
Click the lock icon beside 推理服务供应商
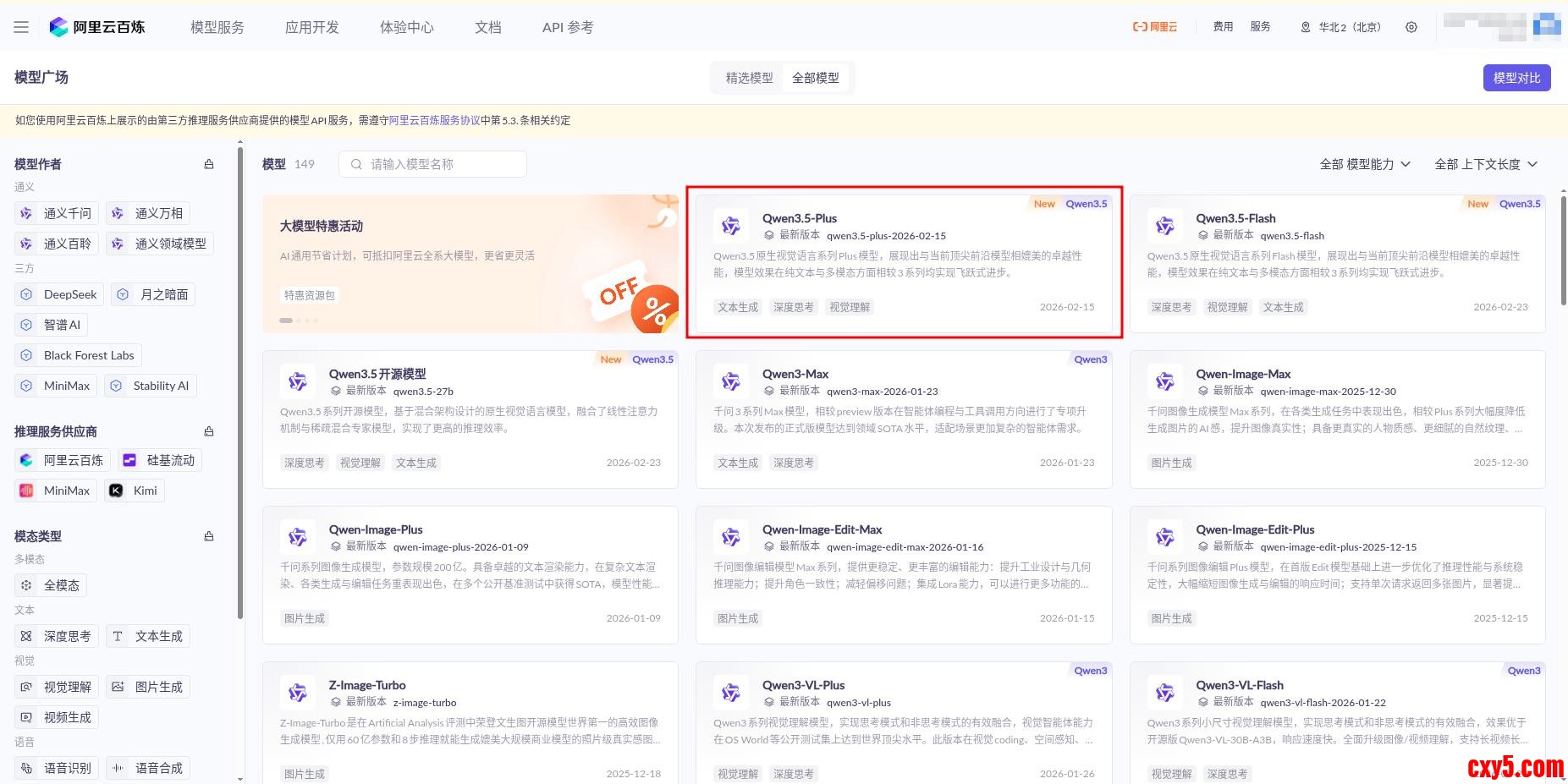click(209, 431)
